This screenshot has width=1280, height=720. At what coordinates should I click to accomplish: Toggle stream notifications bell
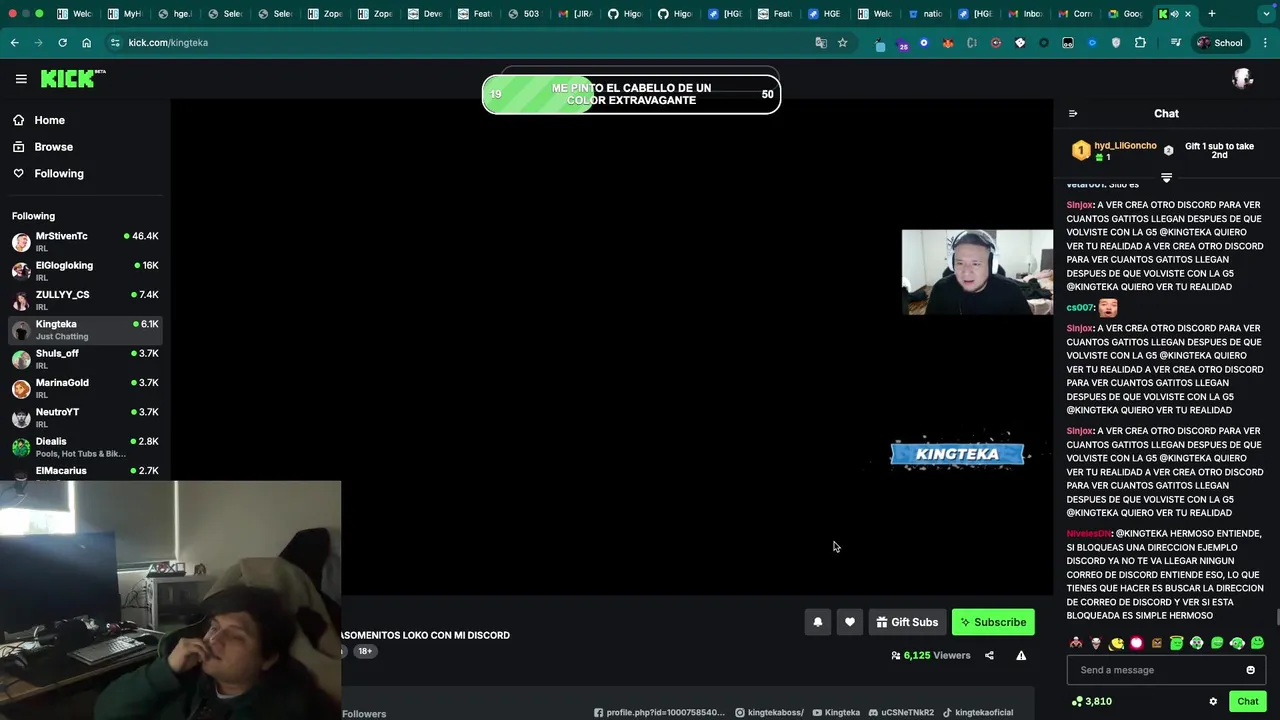817,622
